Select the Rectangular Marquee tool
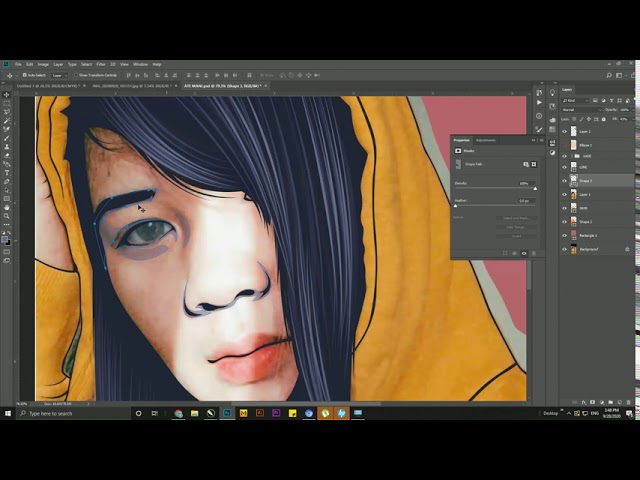 pyautogui.click(x=7, y=104)
